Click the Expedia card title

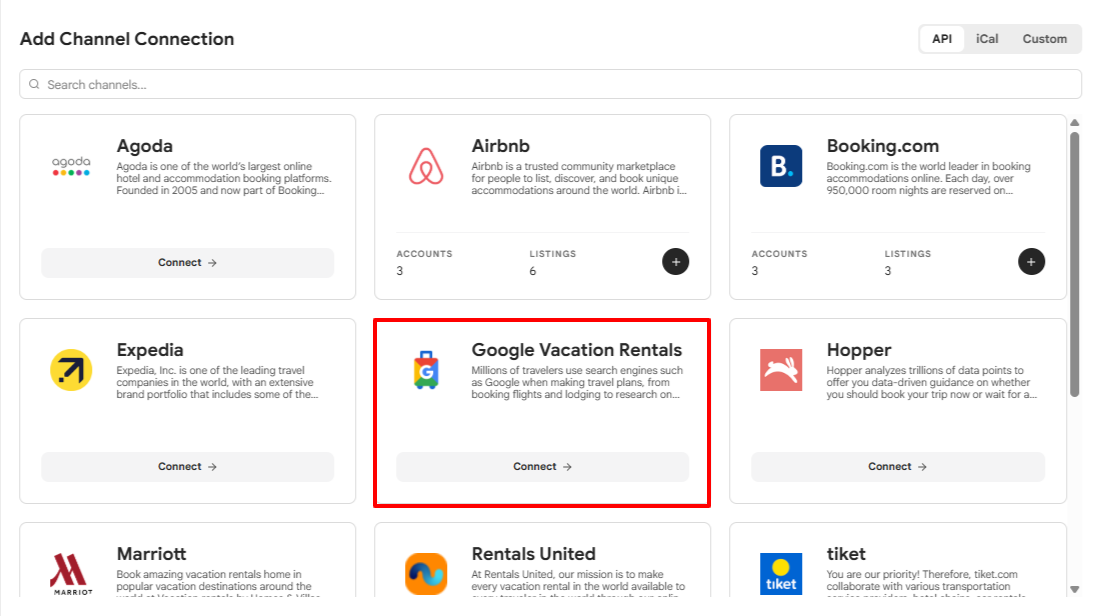[150, 349]
